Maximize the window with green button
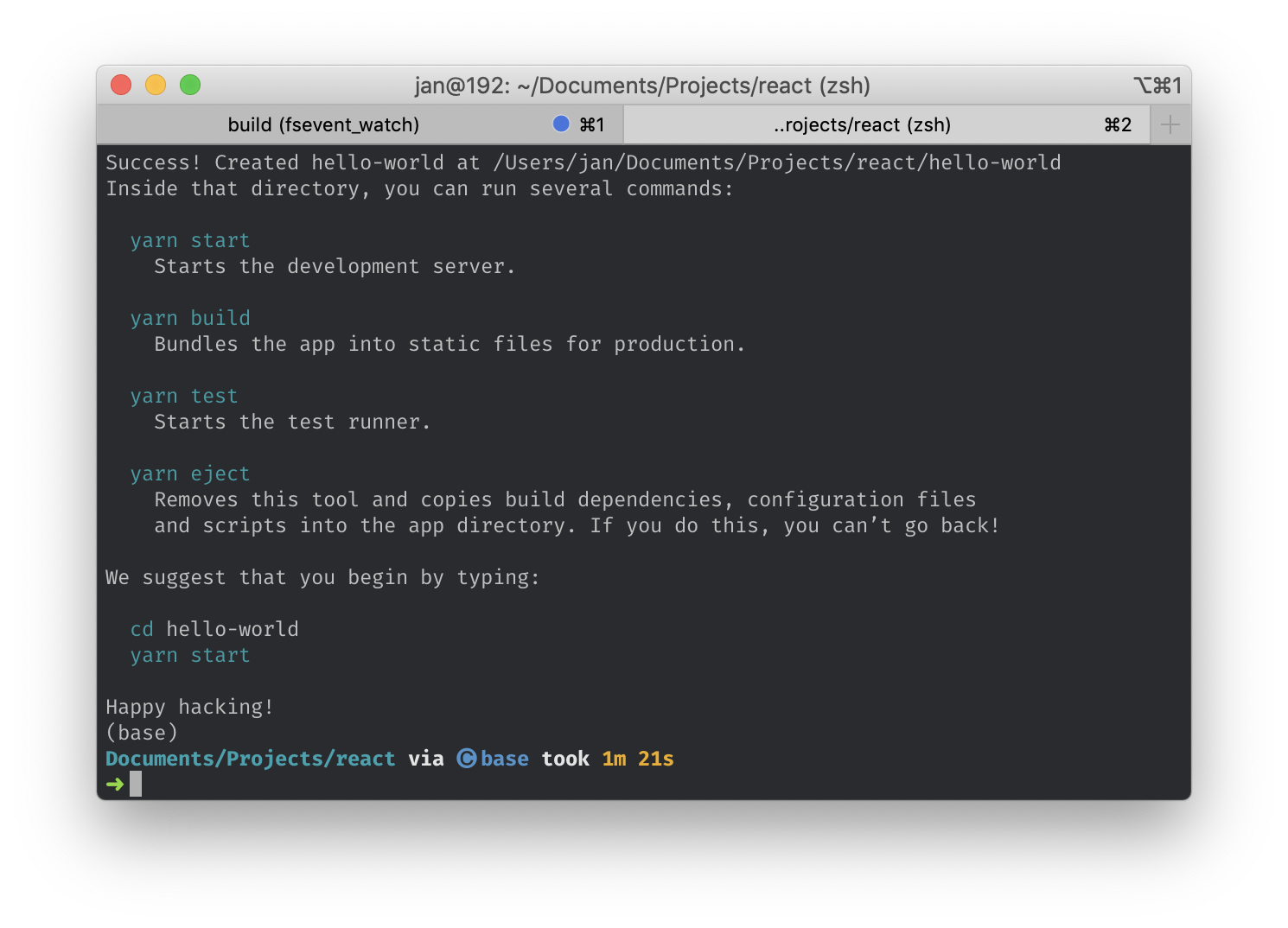This screenshot has width=1288, height=928. [x=190, y=85]
